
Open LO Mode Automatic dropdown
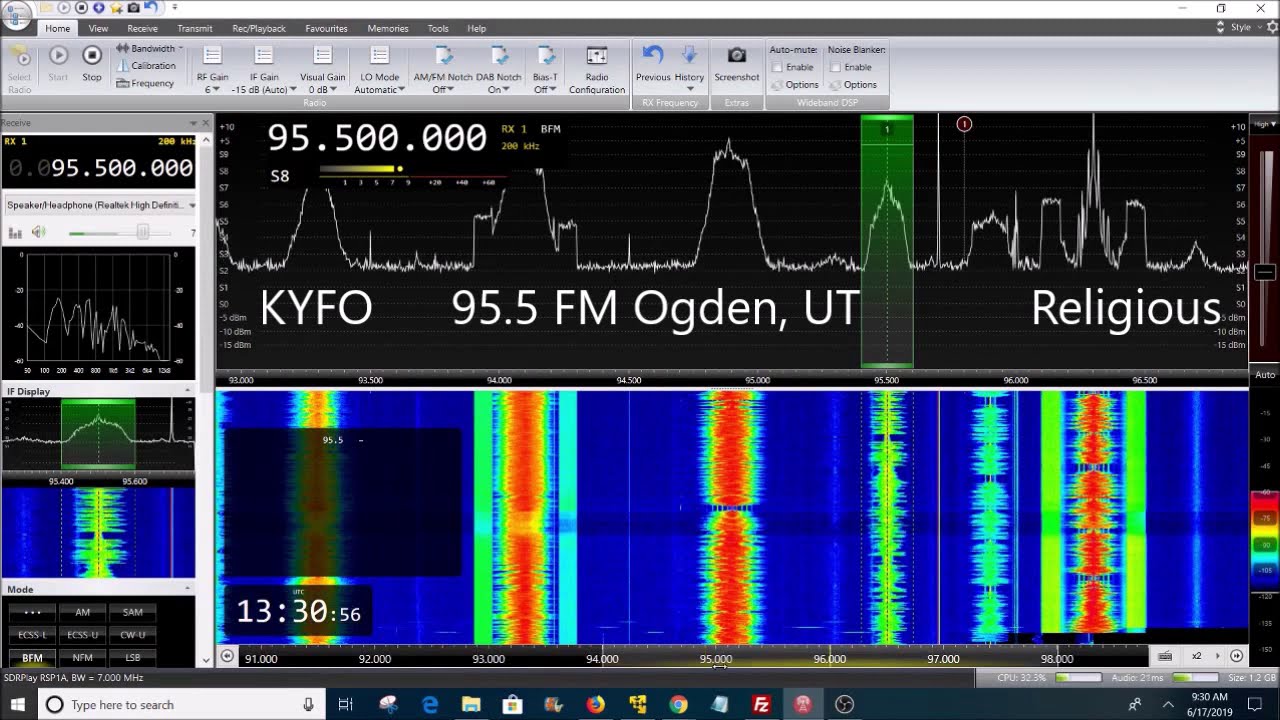[x=379, y=69]
